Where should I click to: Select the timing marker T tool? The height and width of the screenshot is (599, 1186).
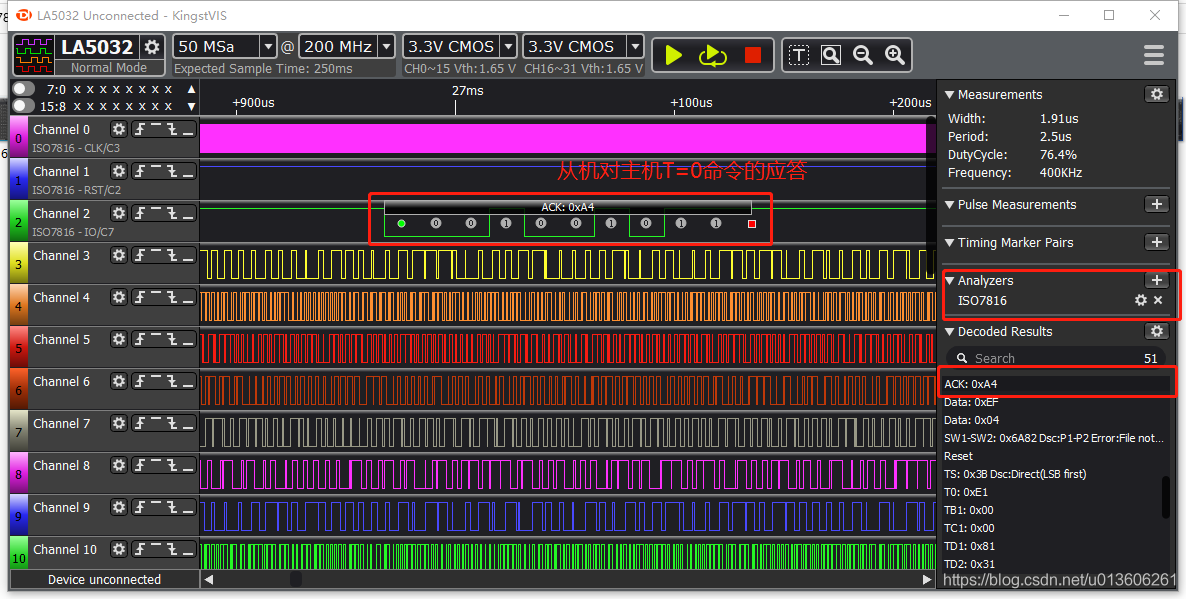(799, 55)
